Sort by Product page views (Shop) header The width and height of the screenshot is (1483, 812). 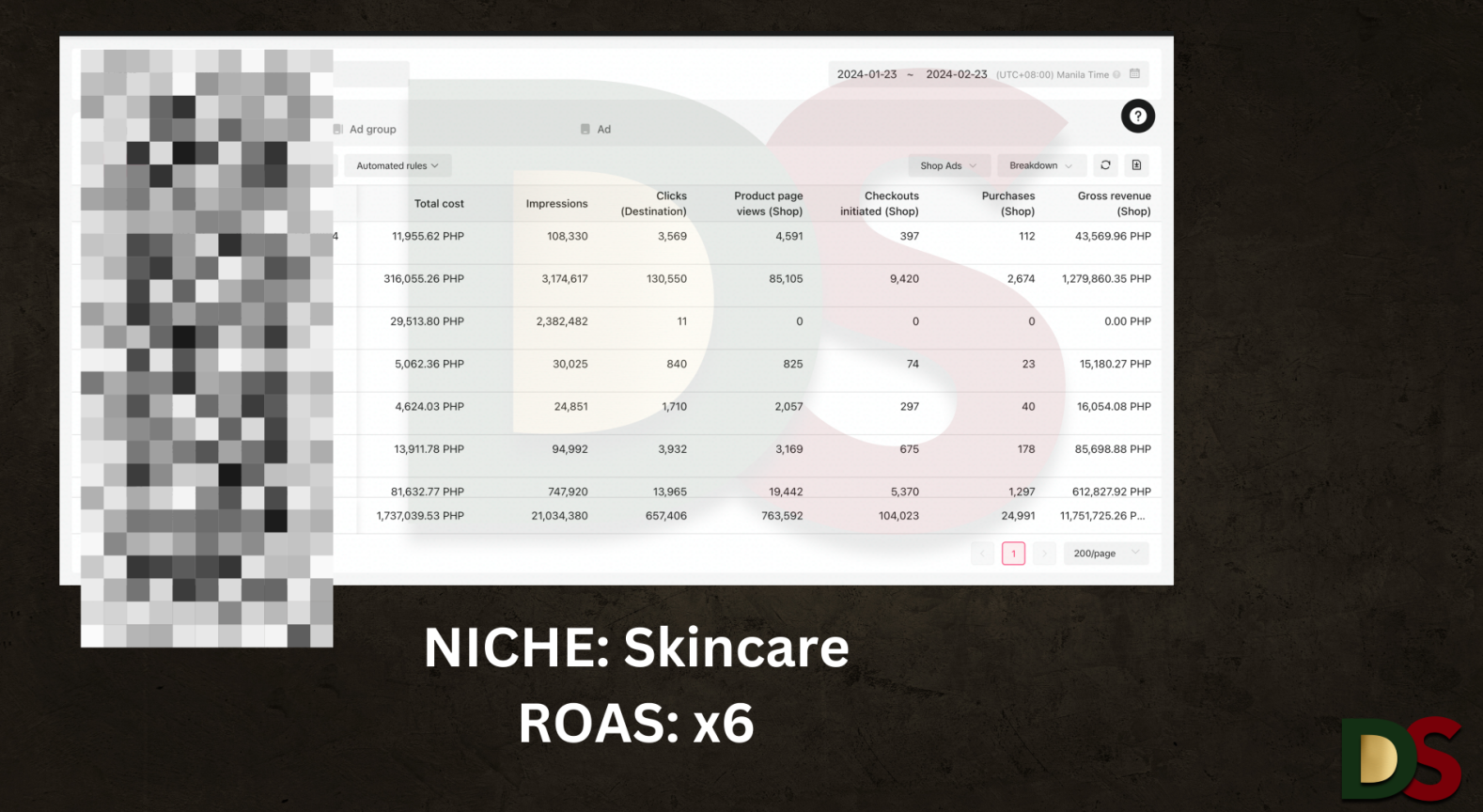pos(769,203)
